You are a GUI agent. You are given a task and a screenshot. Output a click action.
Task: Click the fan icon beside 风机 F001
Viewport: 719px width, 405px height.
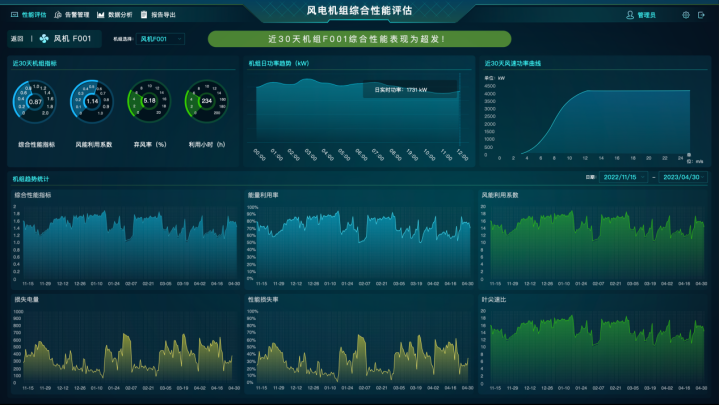45,40
